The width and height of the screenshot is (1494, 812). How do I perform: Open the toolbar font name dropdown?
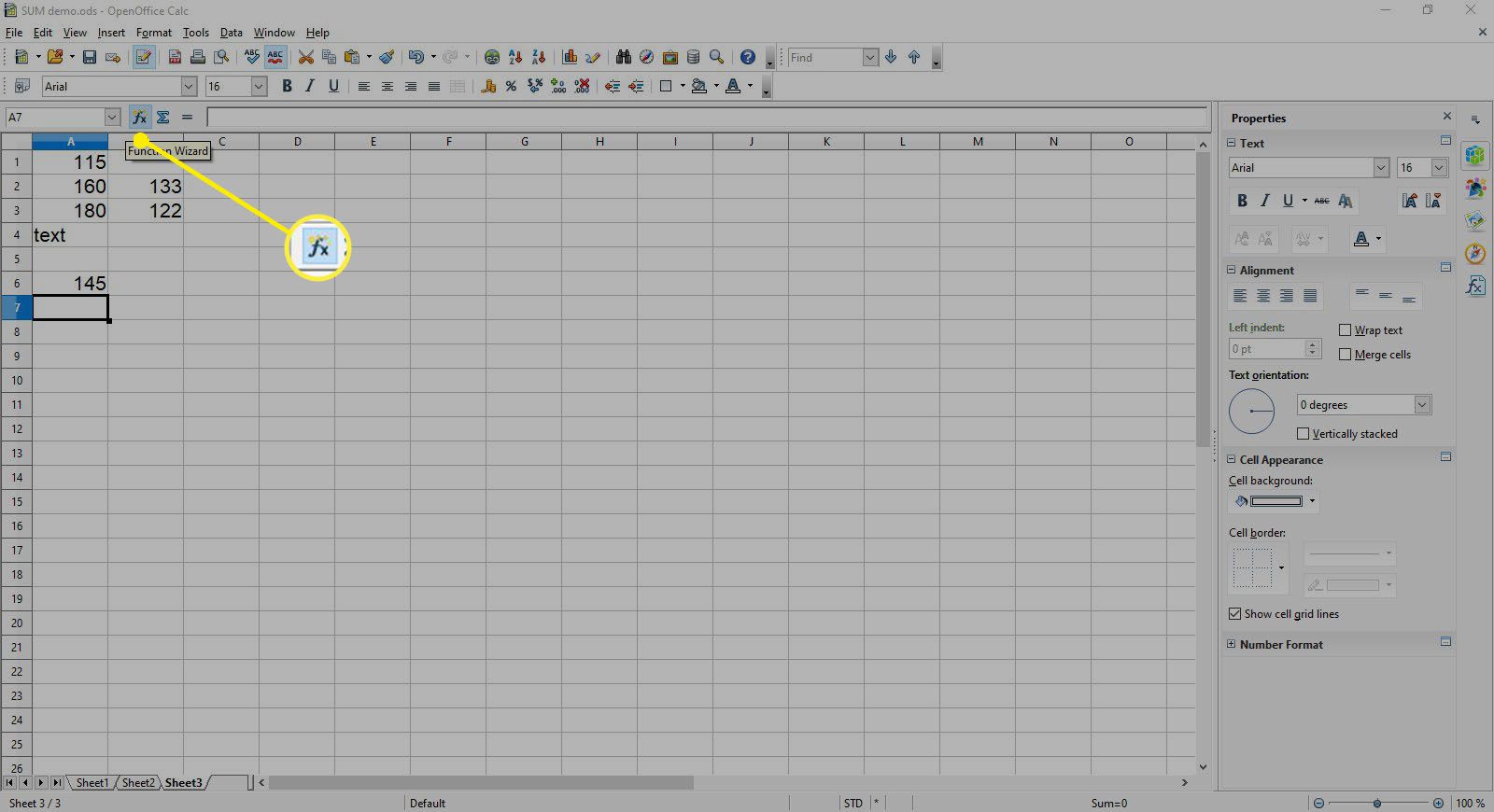click(189, 86)
